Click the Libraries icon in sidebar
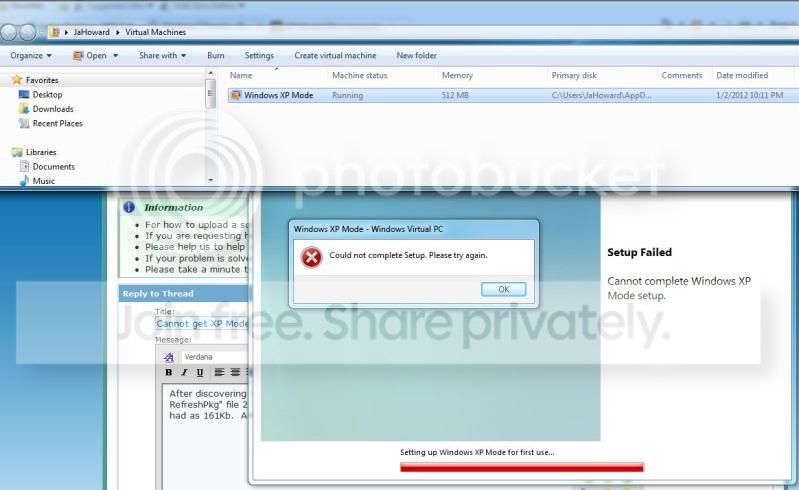799x490 pixels. point(17,152)
